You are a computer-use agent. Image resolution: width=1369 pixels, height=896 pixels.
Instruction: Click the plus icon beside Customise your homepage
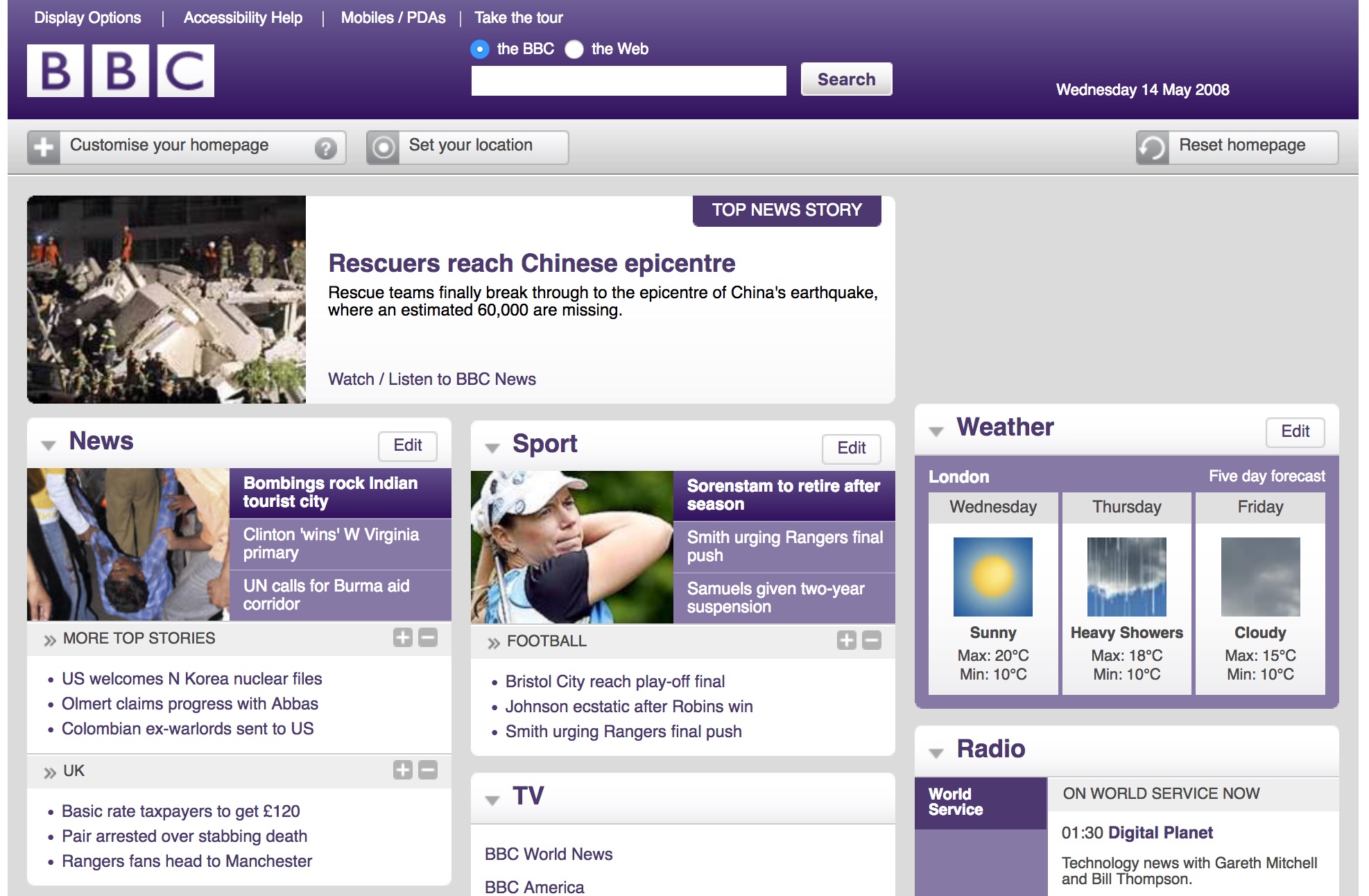pos(44,147)
